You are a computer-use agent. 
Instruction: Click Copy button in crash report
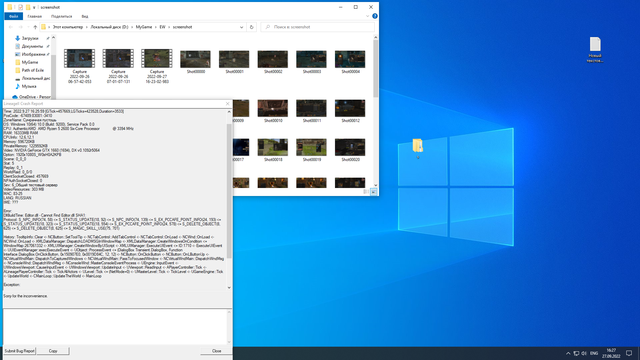tap(53, 351)
